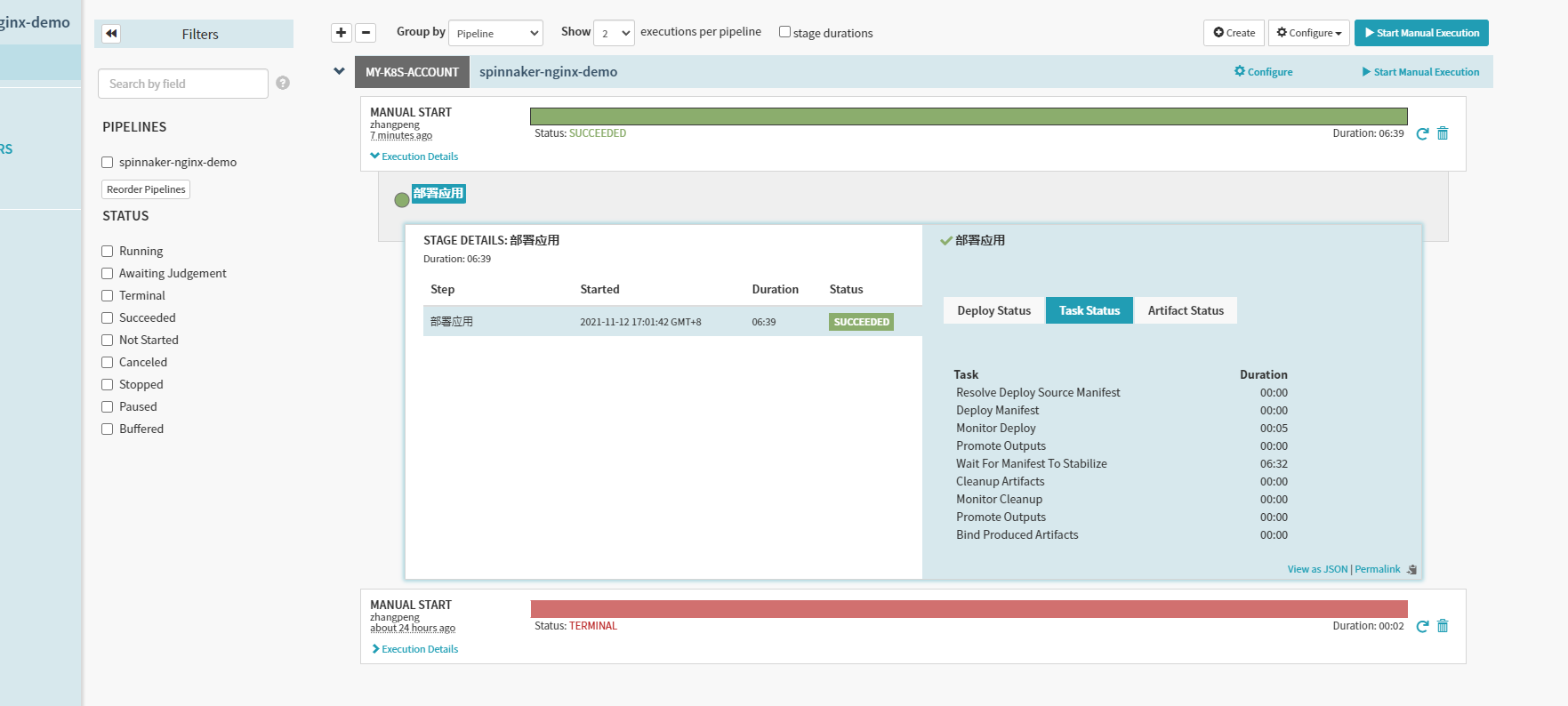Screen dimensions: 1568x706
Task: Click the pipeline row Start Manual Execution link
Action: 1421,72
